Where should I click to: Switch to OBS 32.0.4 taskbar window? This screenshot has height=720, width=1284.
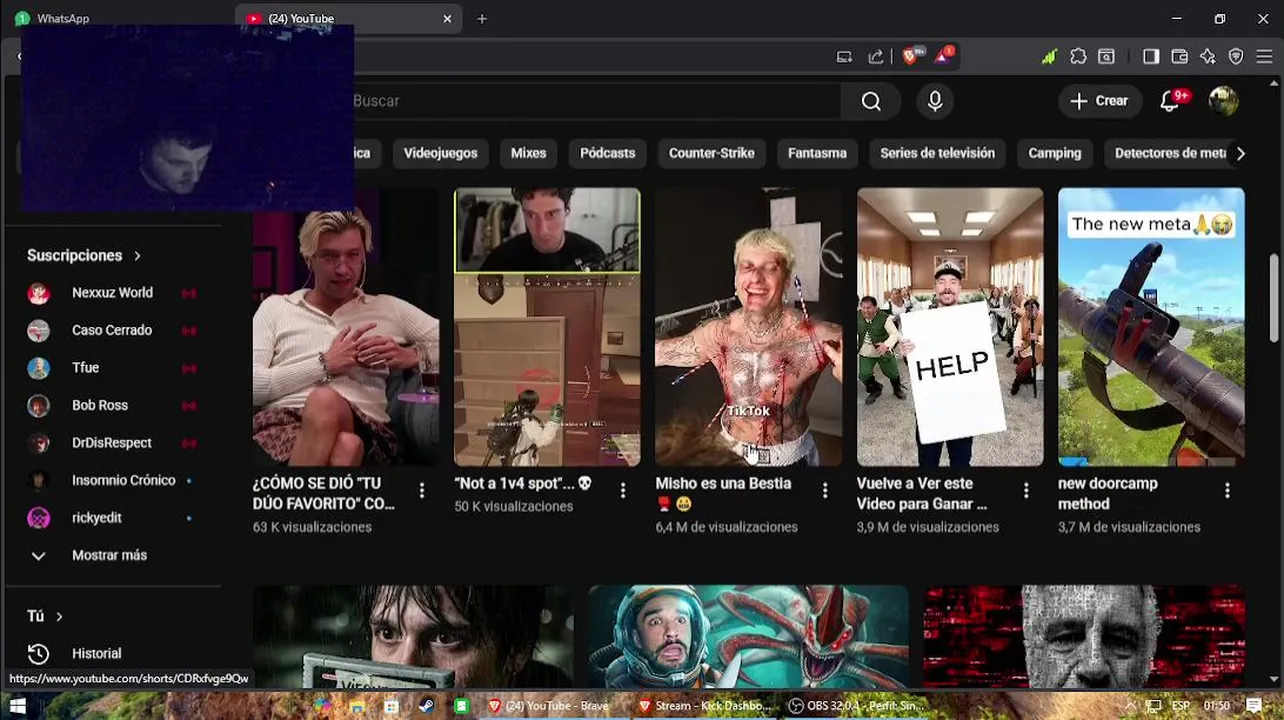coord(856,706)
